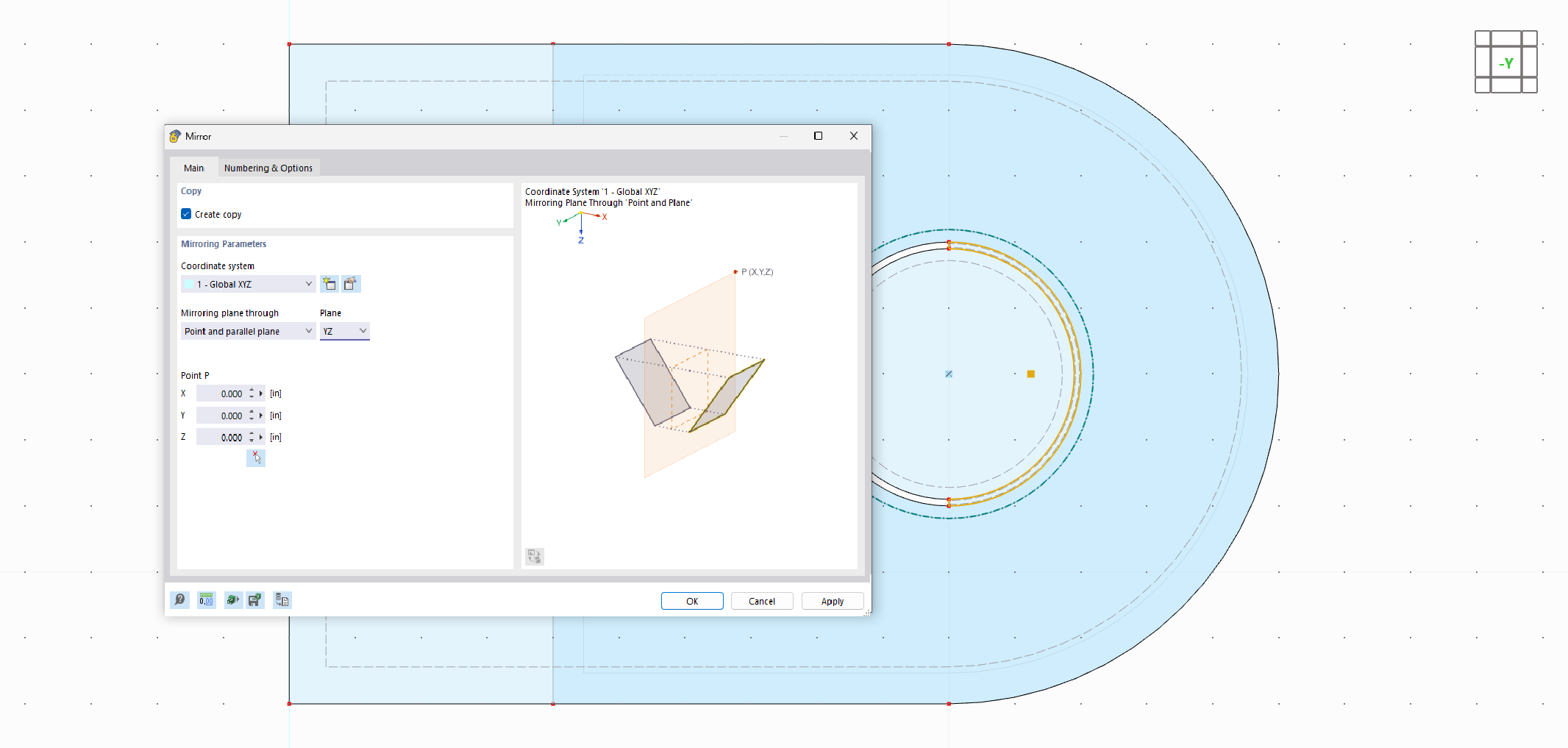Uncheck the Create copy option
The image size is (1568, 748).
tap(186, 213)
